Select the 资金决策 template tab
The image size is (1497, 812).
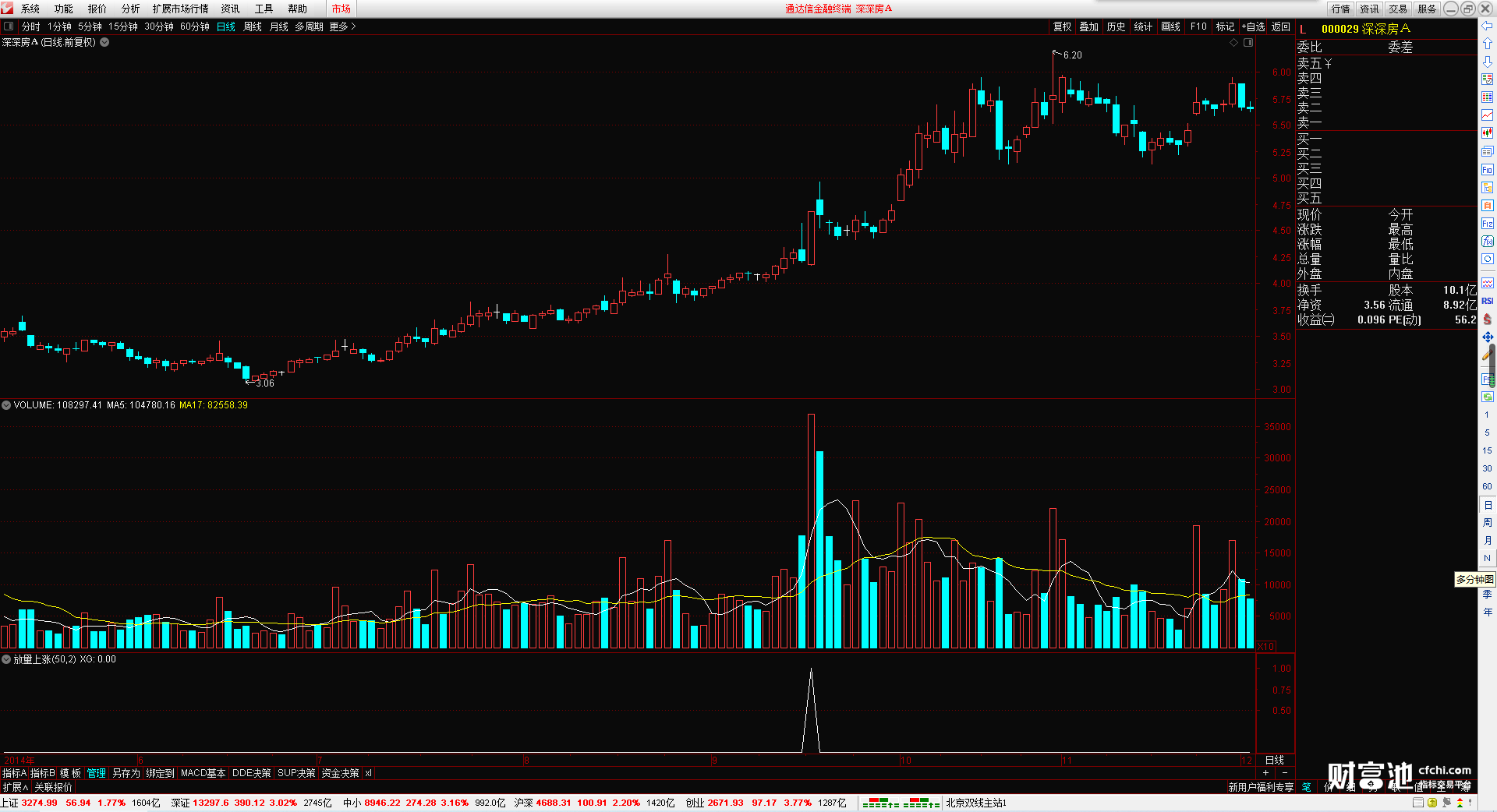coord(340,773)
